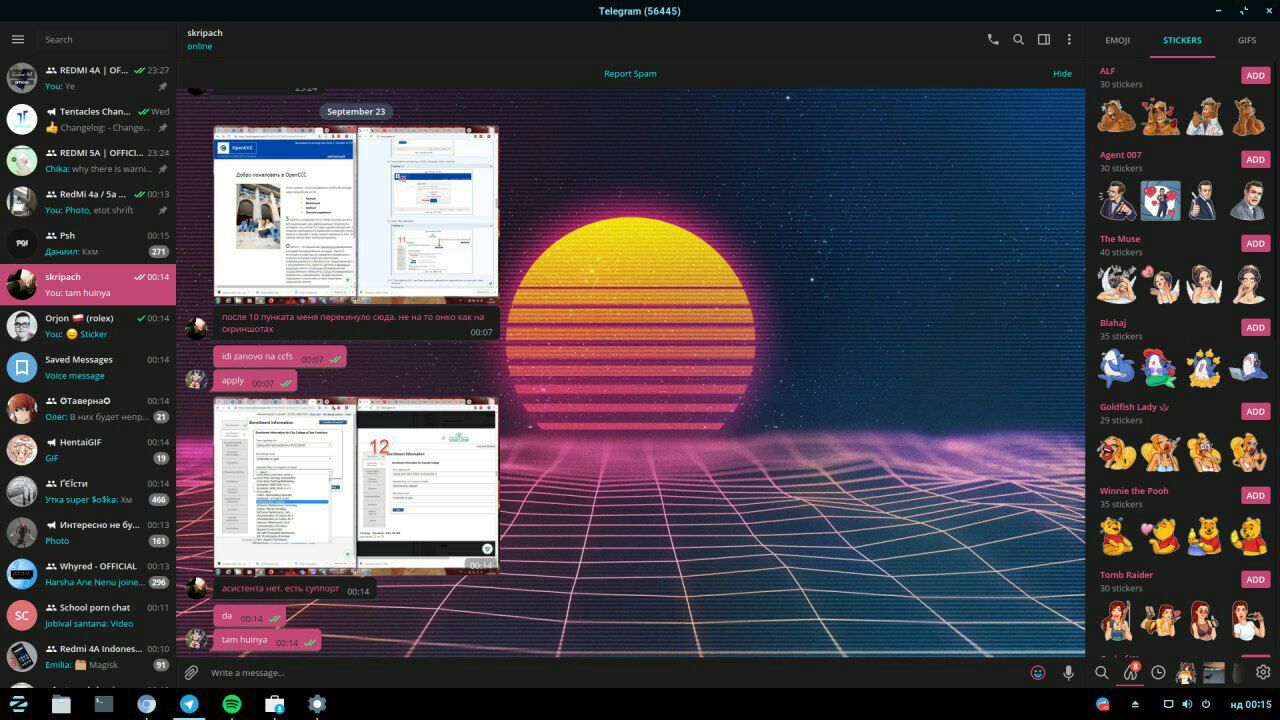
Task: Add the Goldfish Lady sticker pack
Action: pyautogui.click(x=1255, y=412)
